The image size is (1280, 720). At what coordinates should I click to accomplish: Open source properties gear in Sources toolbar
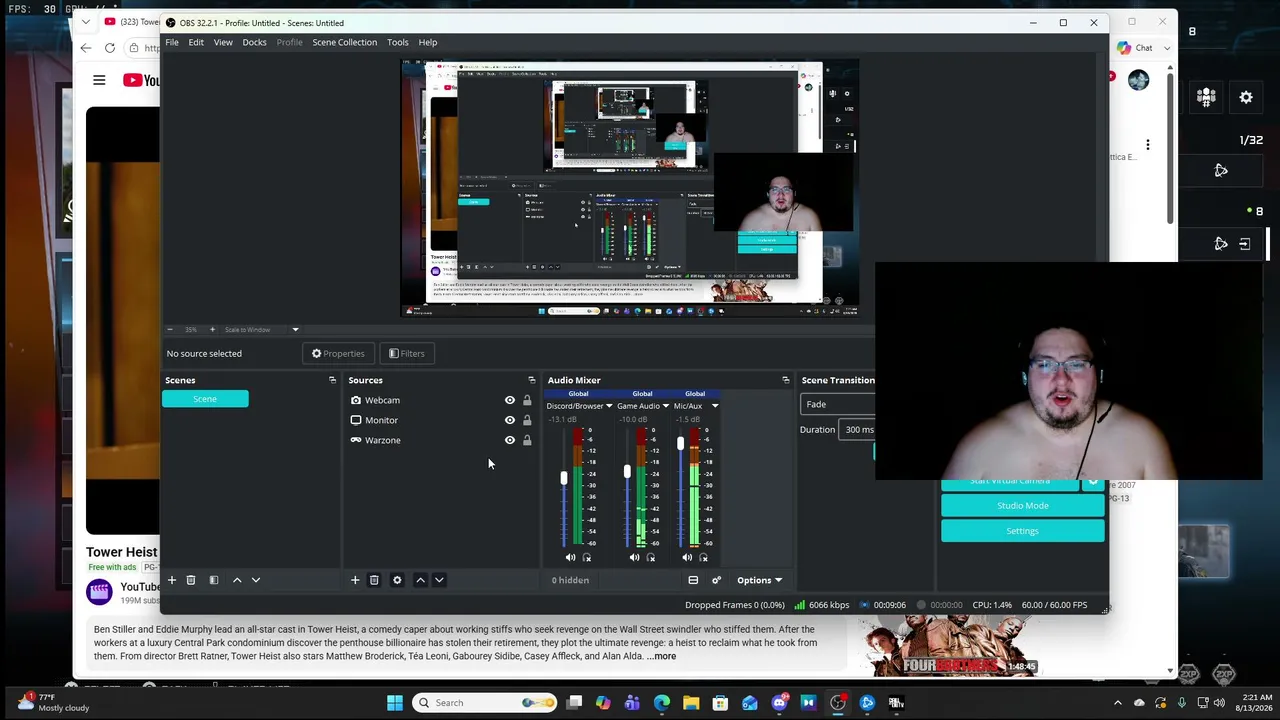click(397, 580)
